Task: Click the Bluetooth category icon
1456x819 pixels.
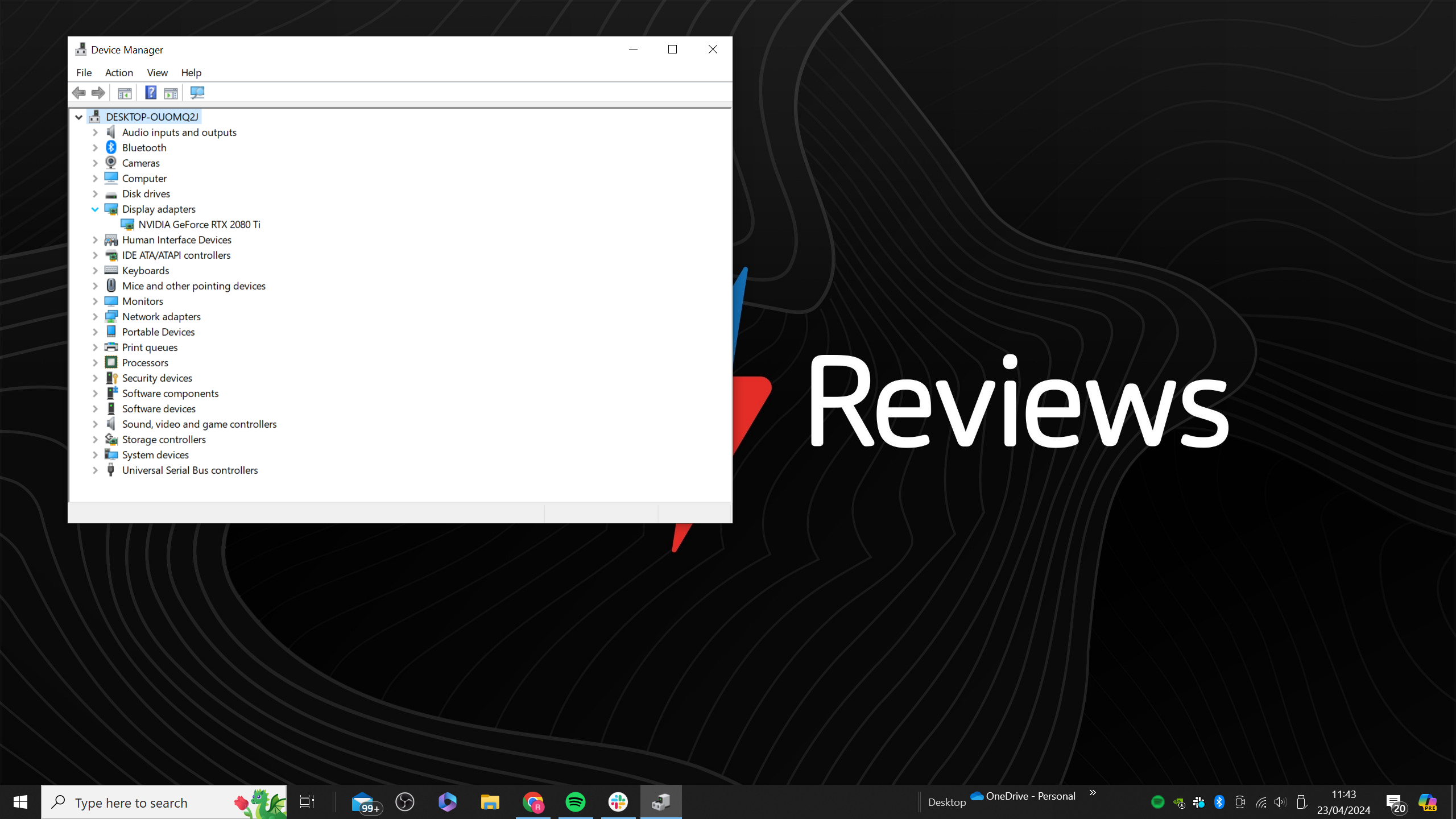Action: 111,147
